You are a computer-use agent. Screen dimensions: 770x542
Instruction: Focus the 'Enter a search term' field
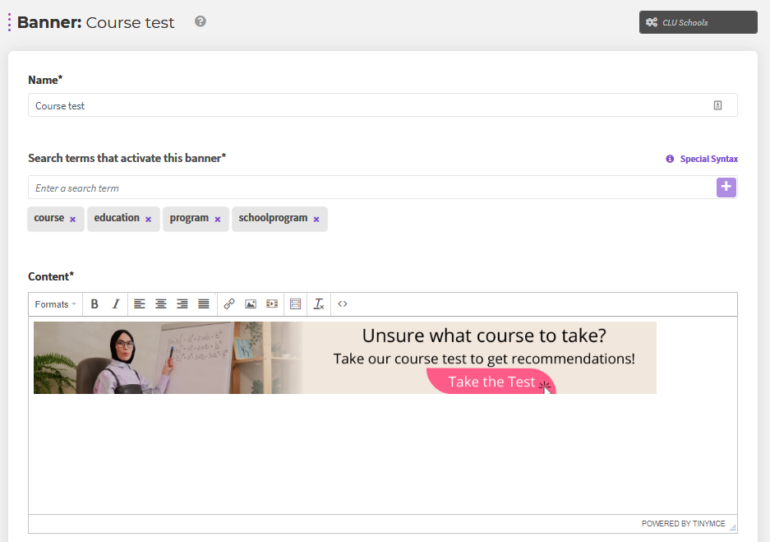click(x=370, y=188)
